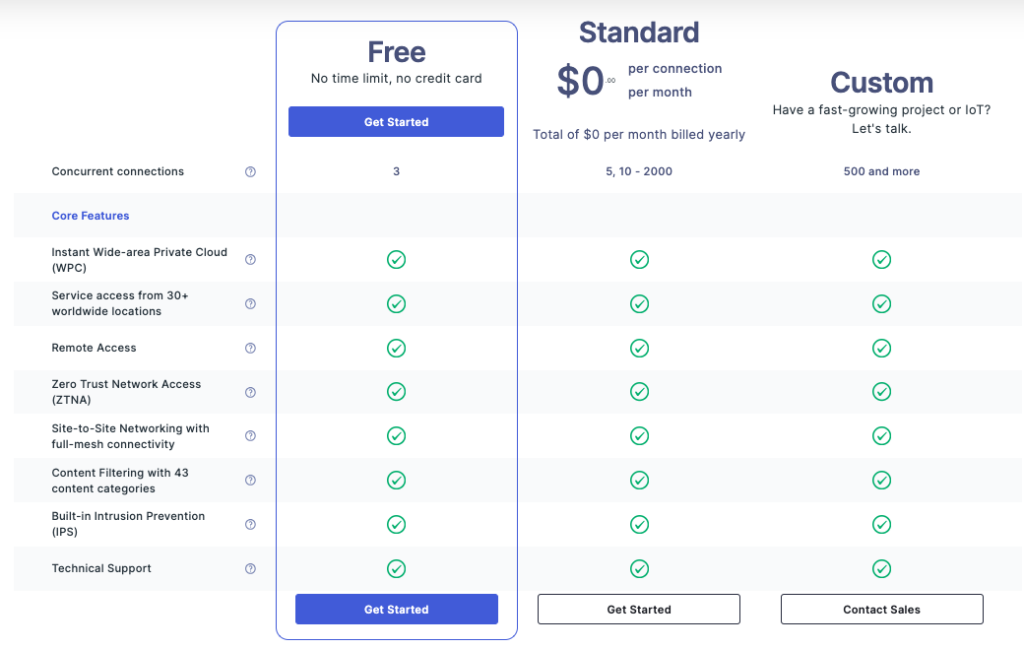Click help icon for Content Filtering

click(x=250, y=480)
